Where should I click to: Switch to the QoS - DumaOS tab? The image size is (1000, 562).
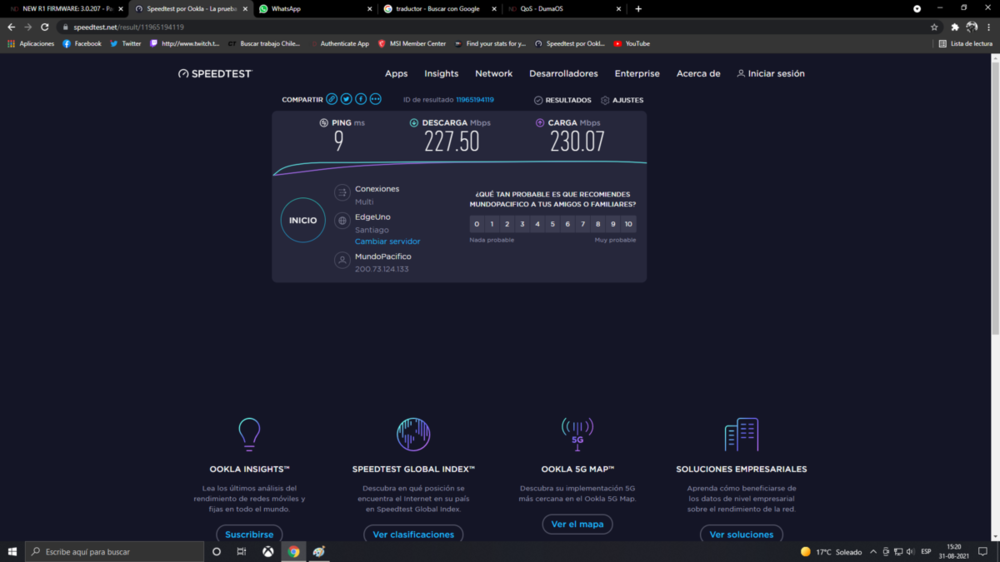point(564,9)
